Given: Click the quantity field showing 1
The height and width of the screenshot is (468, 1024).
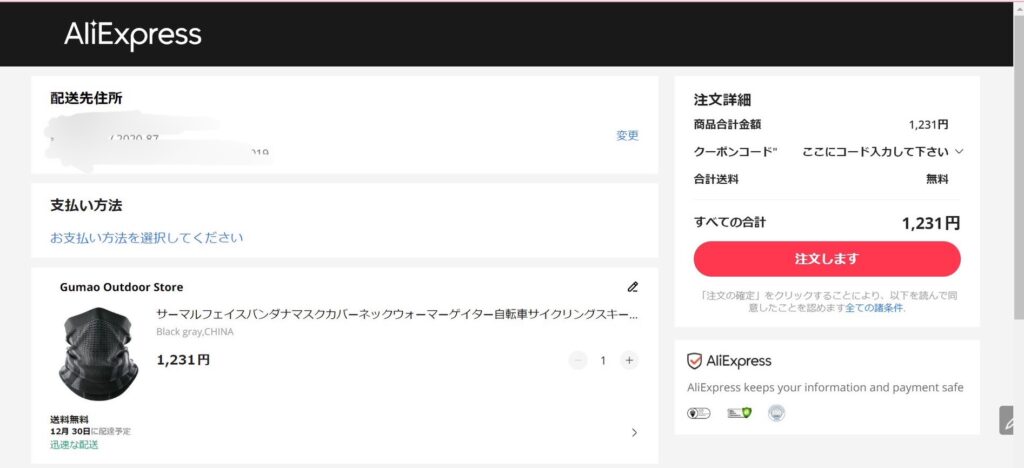Looking at the screenshot, I should tap(603, 360).
